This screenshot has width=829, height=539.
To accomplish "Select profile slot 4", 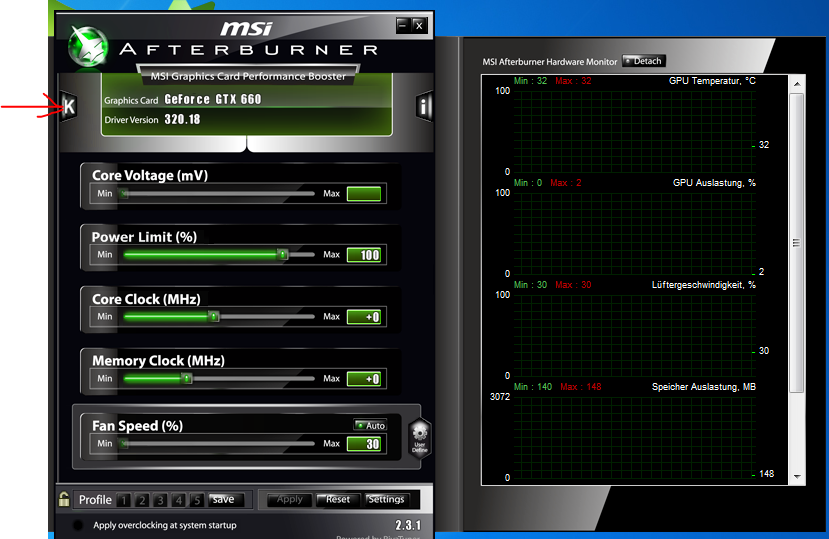I will 179,500.
